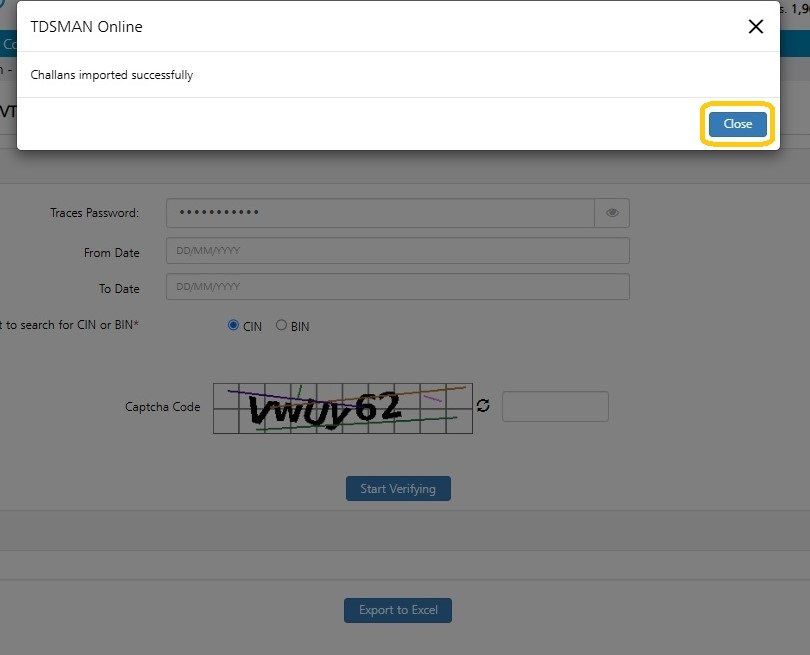Dismiss the TDSMAN Online dialog with X
The height and width of the screenshot is (655, 810).
pos(756,26)
